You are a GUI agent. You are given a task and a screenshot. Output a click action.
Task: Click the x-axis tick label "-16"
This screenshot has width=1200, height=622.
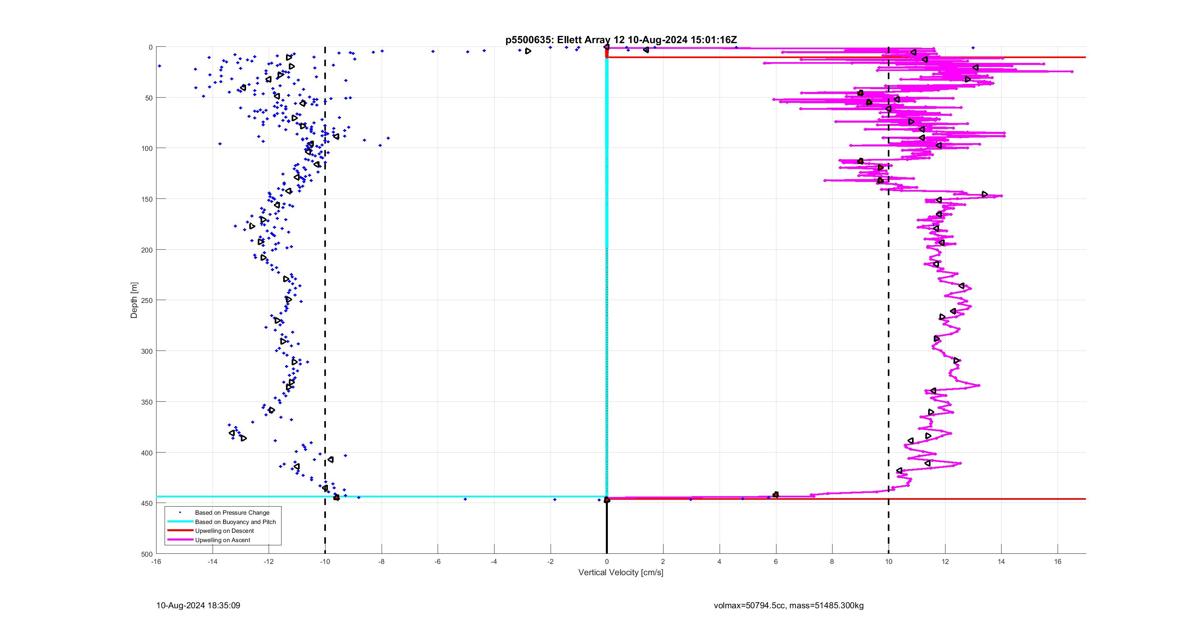tap(156, 562)
